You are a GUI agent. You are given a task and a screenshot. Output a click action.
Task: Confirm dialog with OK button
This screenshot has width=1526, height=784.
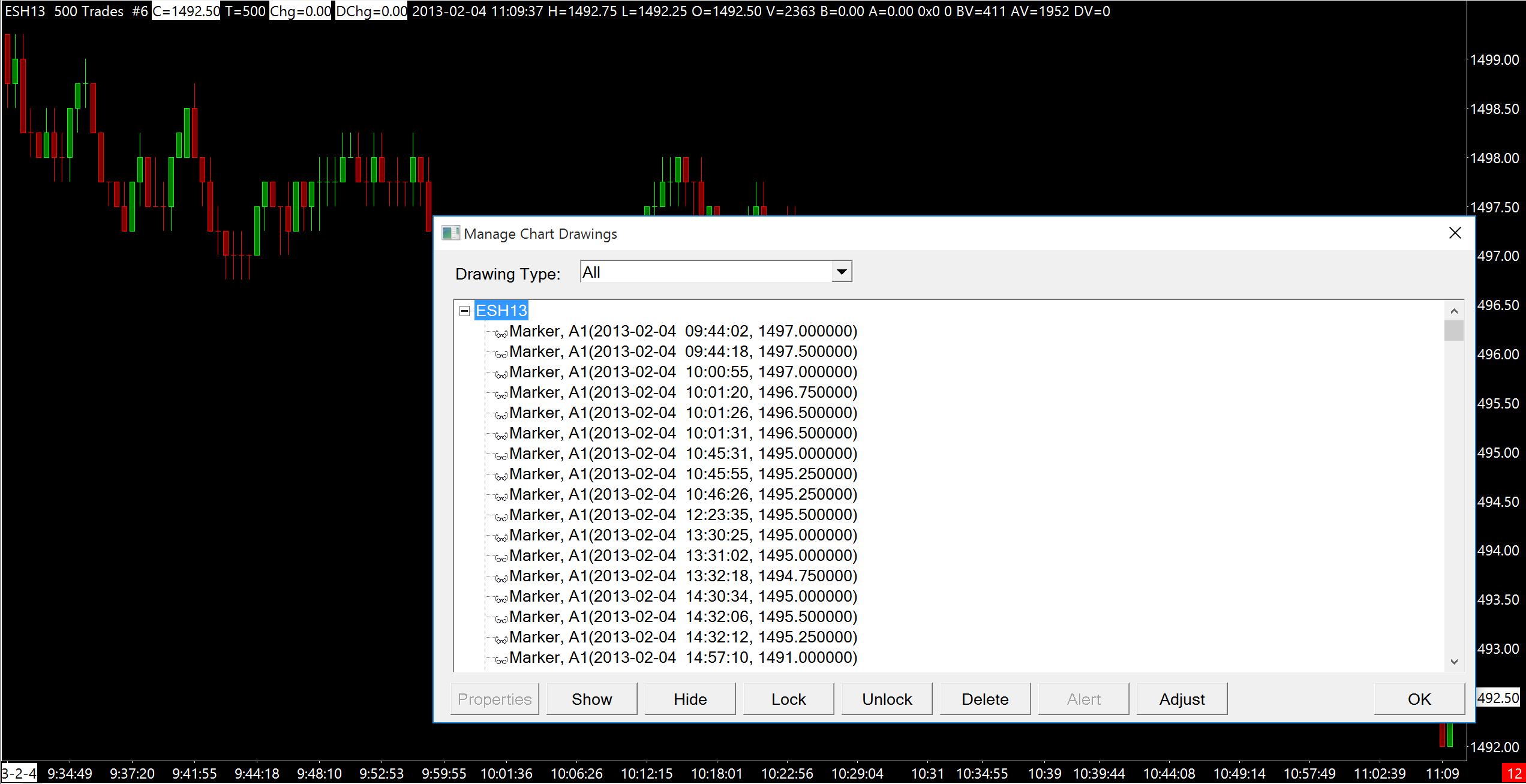(1419, 699)
